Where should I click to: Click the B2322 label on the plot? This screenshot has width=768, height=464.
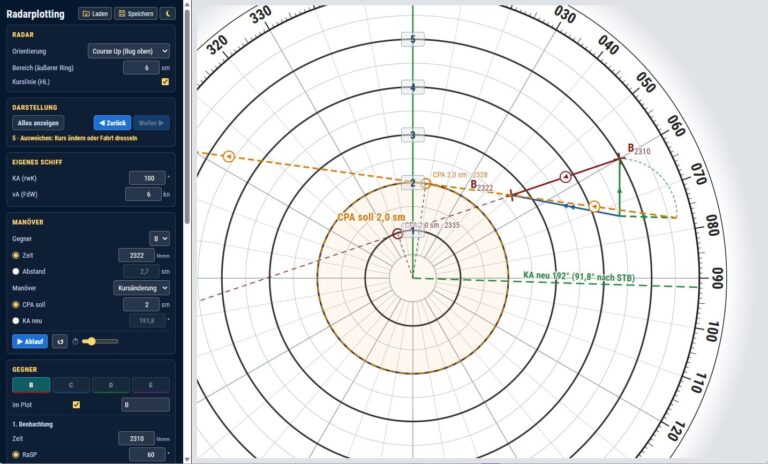coord(481,186)
